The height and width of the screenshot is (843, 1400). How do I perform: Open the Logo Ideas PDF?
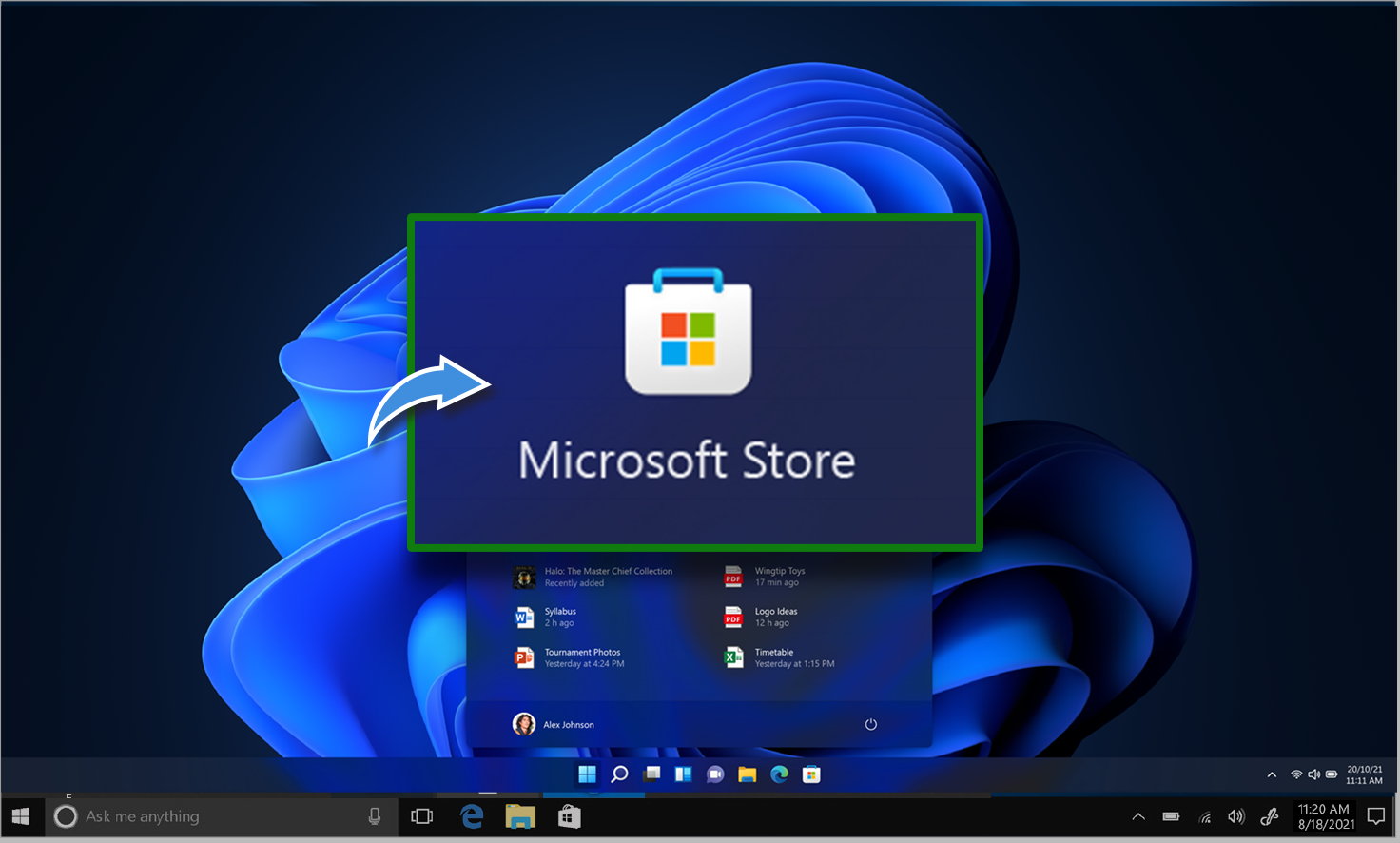coord(761,617)
